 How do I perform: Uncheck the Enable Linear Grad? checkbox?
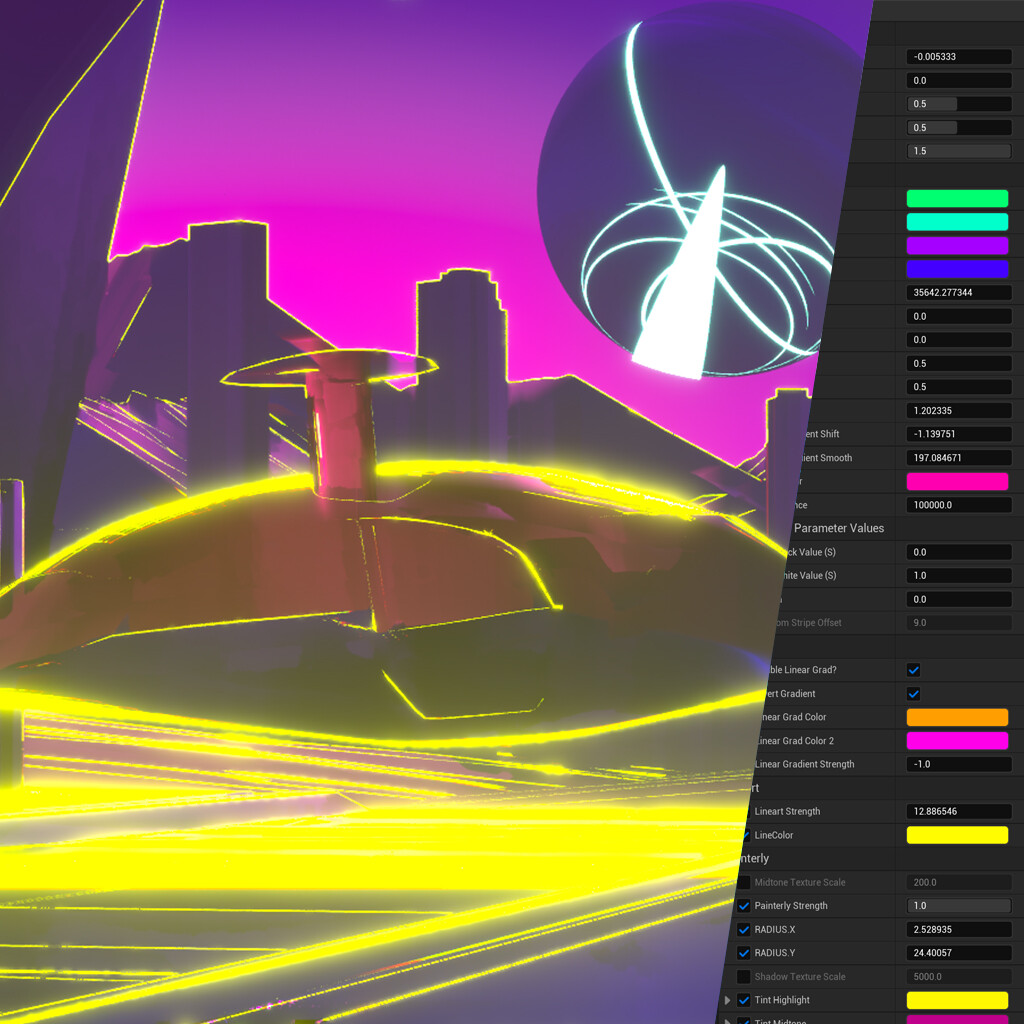pos(913,670)
